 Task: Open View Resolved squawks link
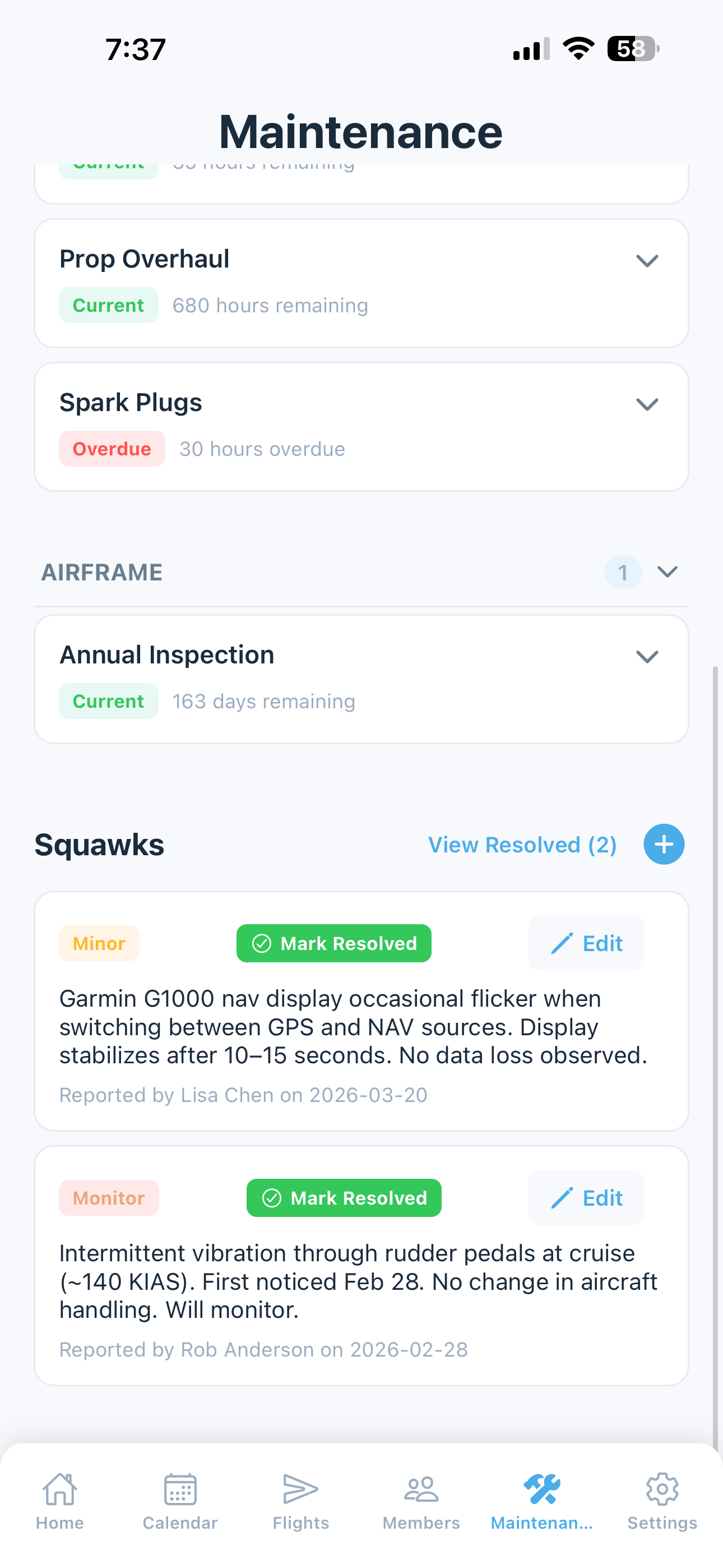point(522,844)
